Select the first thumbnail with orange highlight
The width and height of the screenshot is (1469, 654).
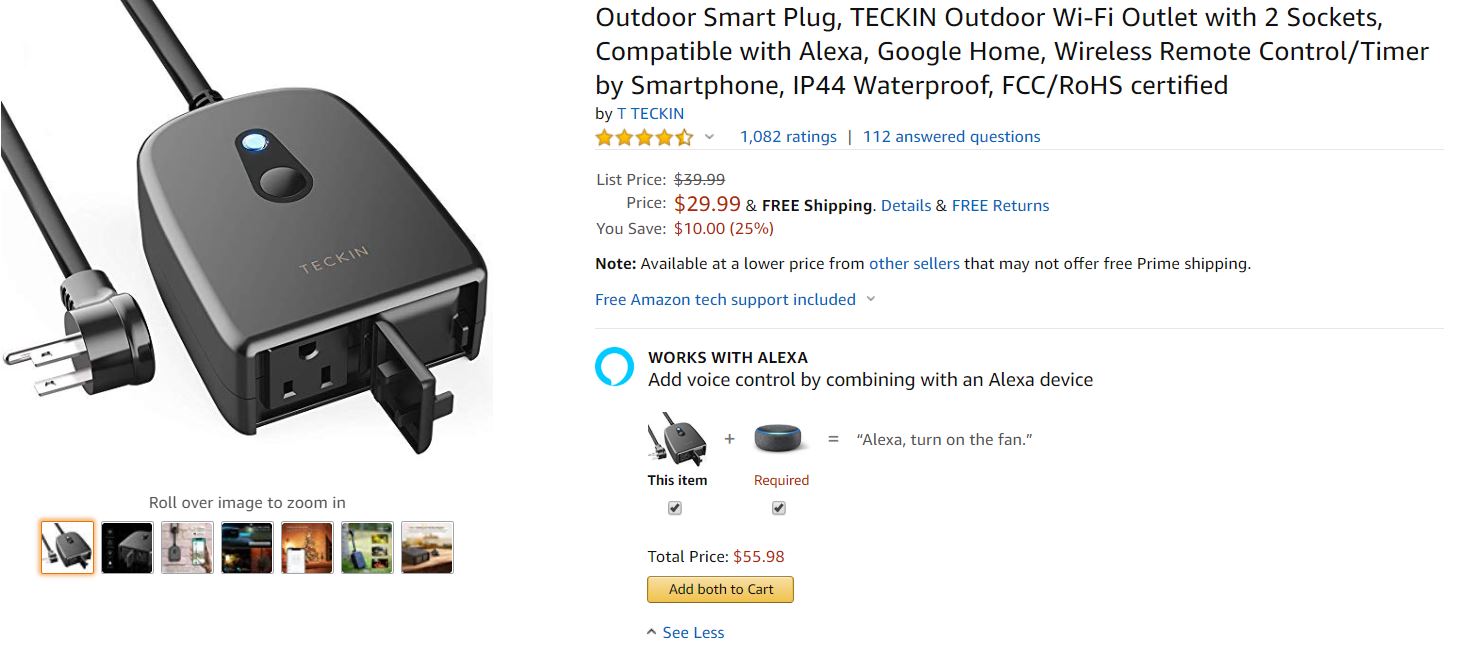pos(67,547)
